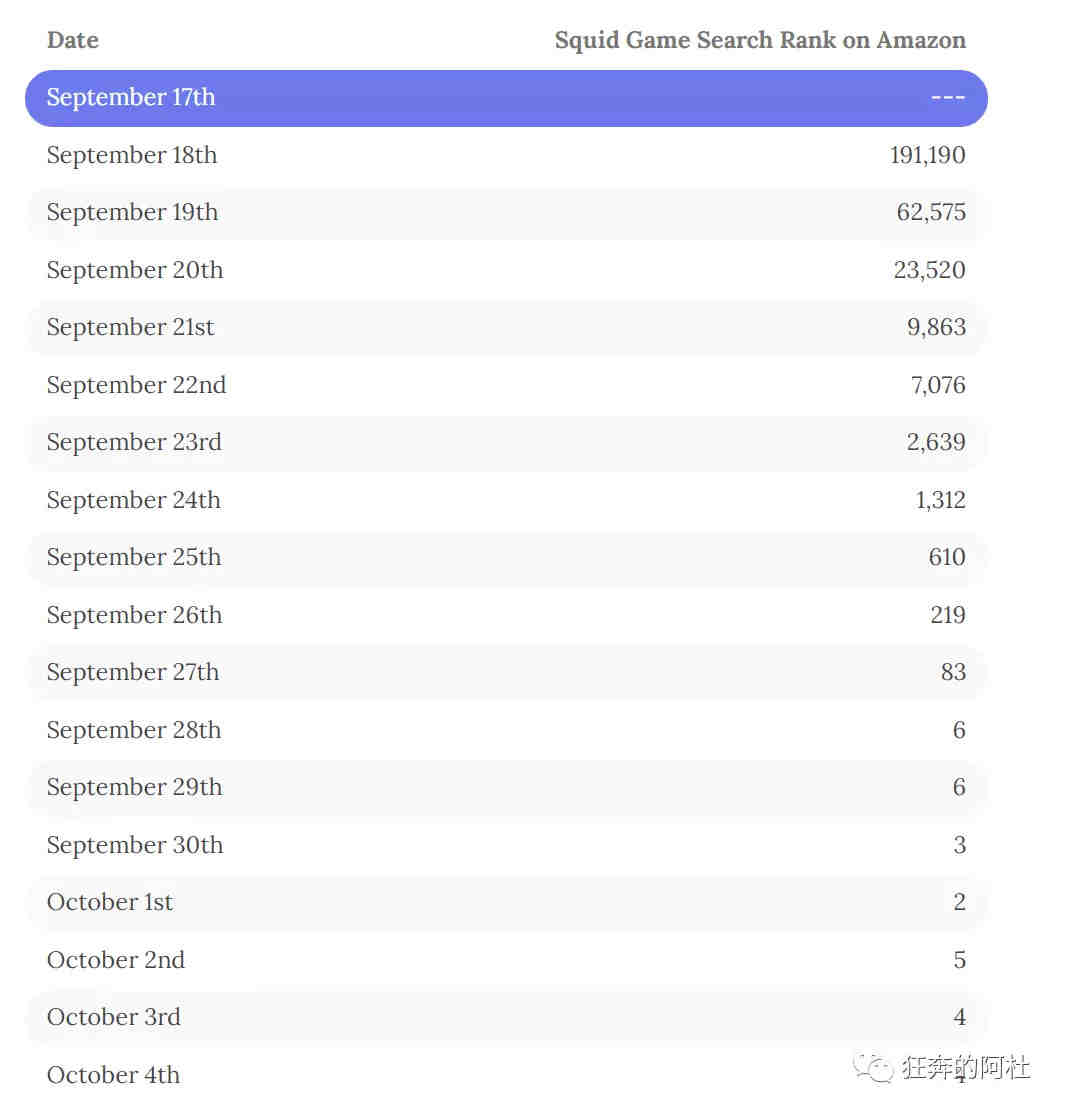This screenshot has width=1065, height=1114.
Task: Click the 62,575 rank value
Action: click(x=931, y=212)
